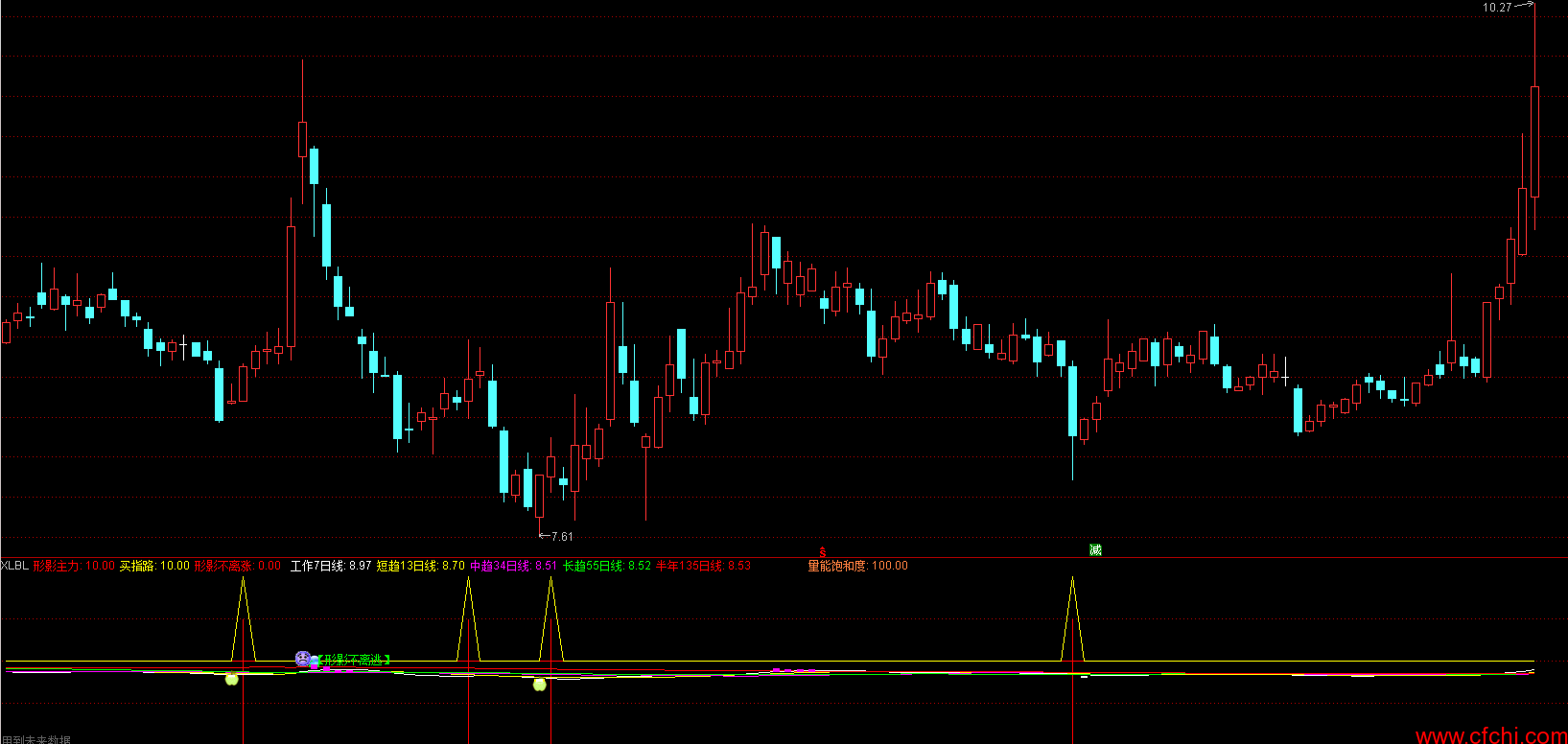Click the 形影主力: 10.00 value
Screen dimensions: 1568x744
pos(74,566)
